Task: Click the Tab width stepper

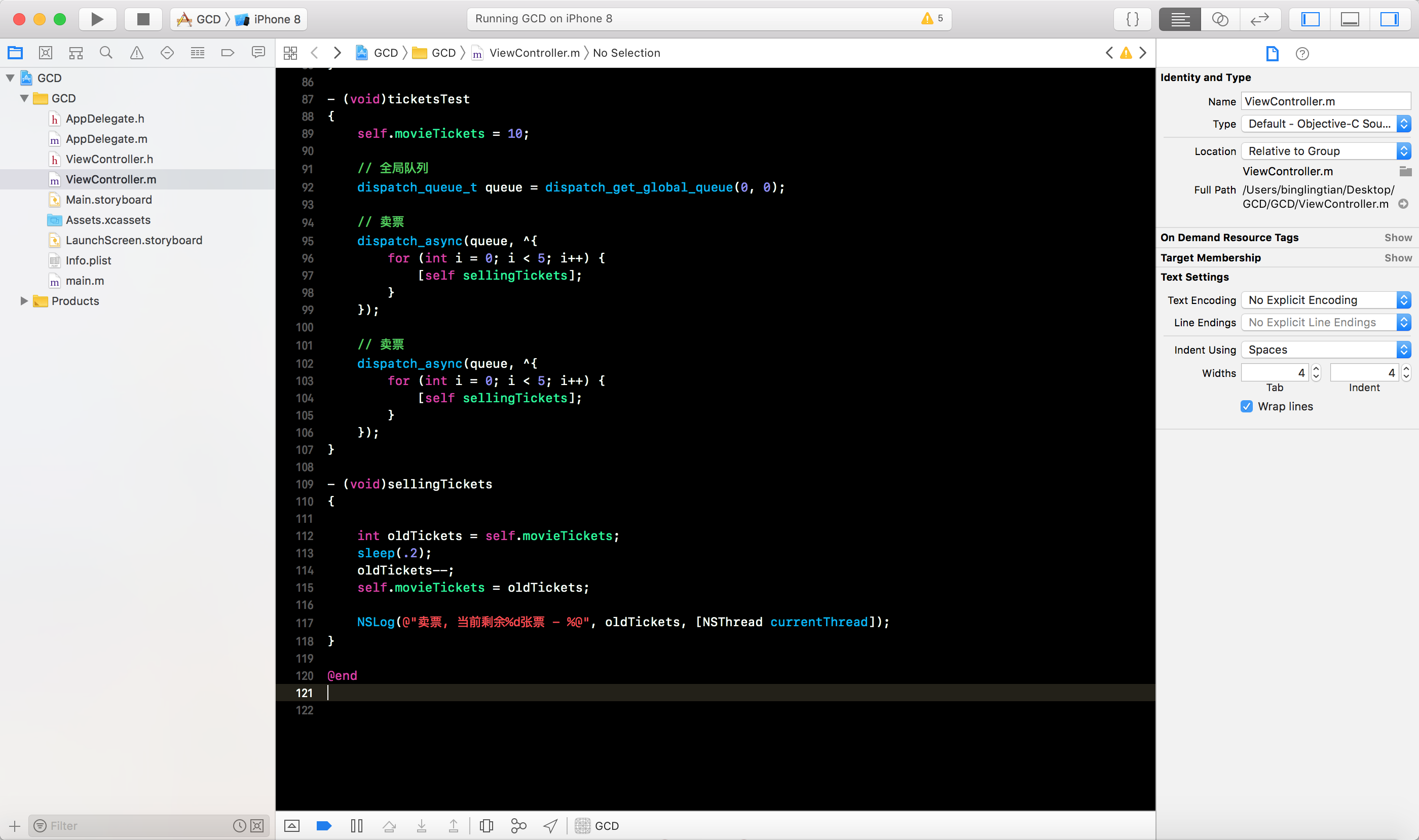Action: tap(1316, 373)
